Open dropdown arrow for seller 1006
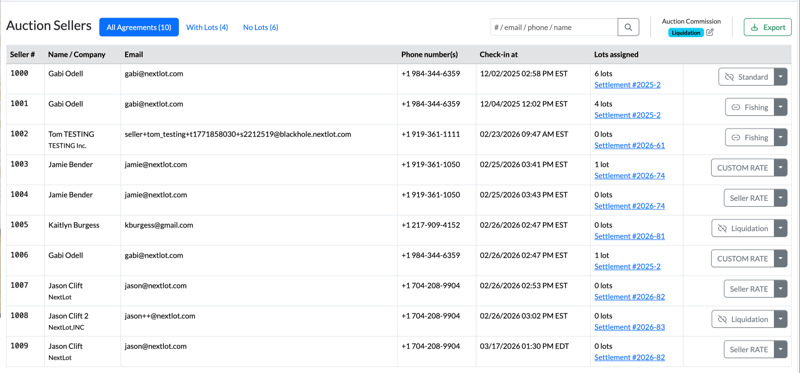 (x=781, y=258)
